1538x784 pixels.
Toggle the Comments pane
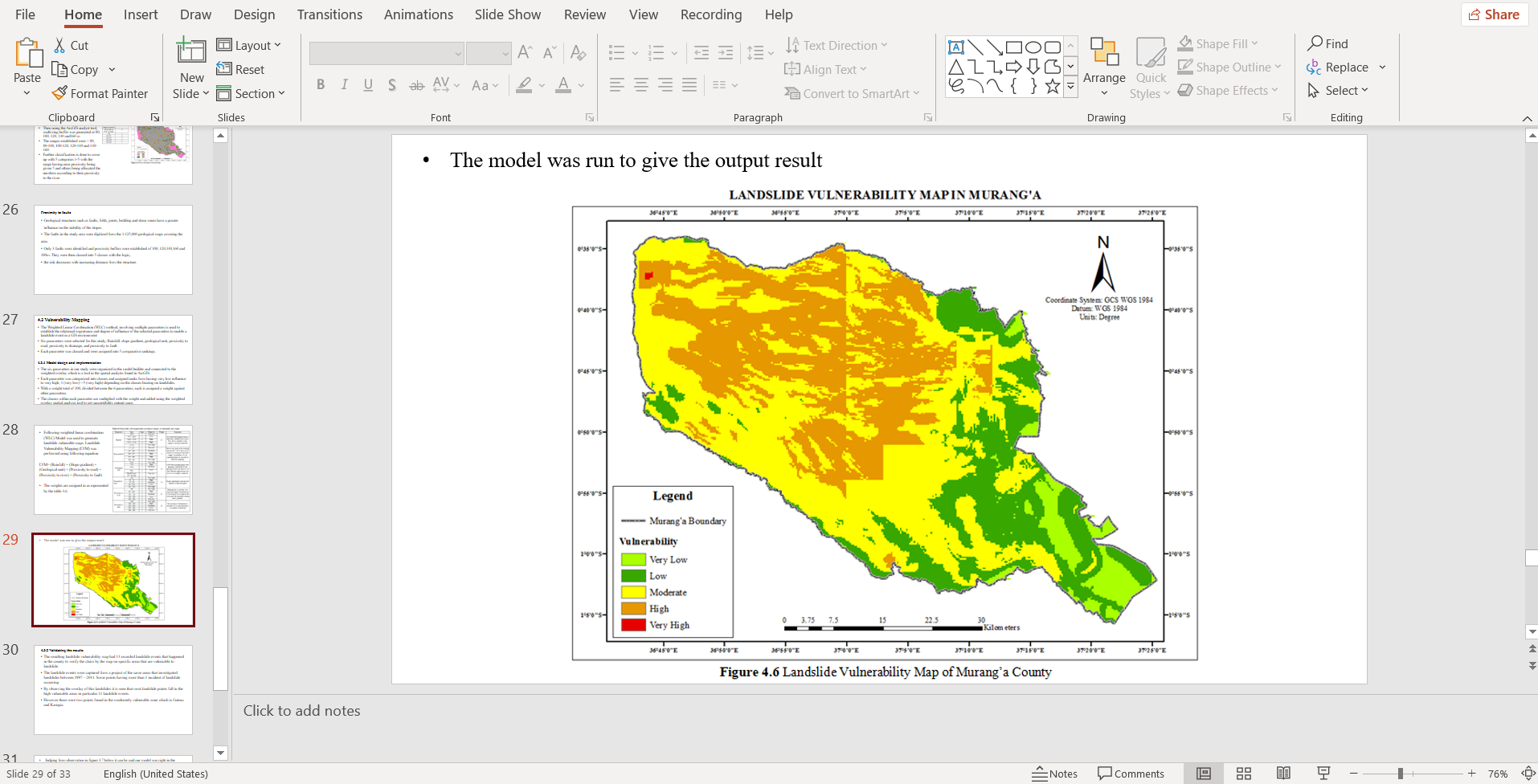[x=1131, y=774]
